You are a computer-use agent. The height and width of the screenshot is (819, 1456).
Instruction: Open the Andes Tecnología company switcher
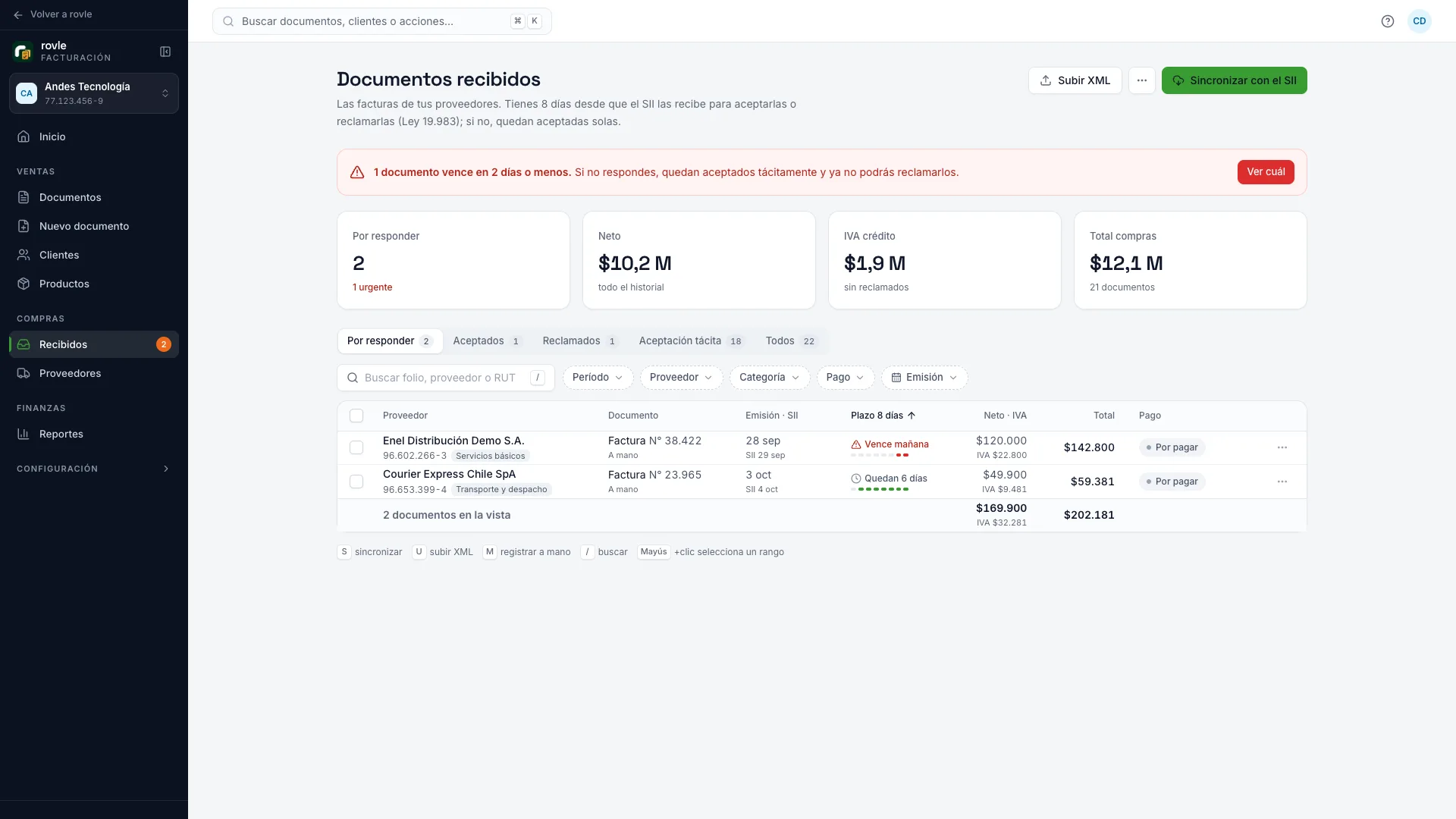[94, 93]
